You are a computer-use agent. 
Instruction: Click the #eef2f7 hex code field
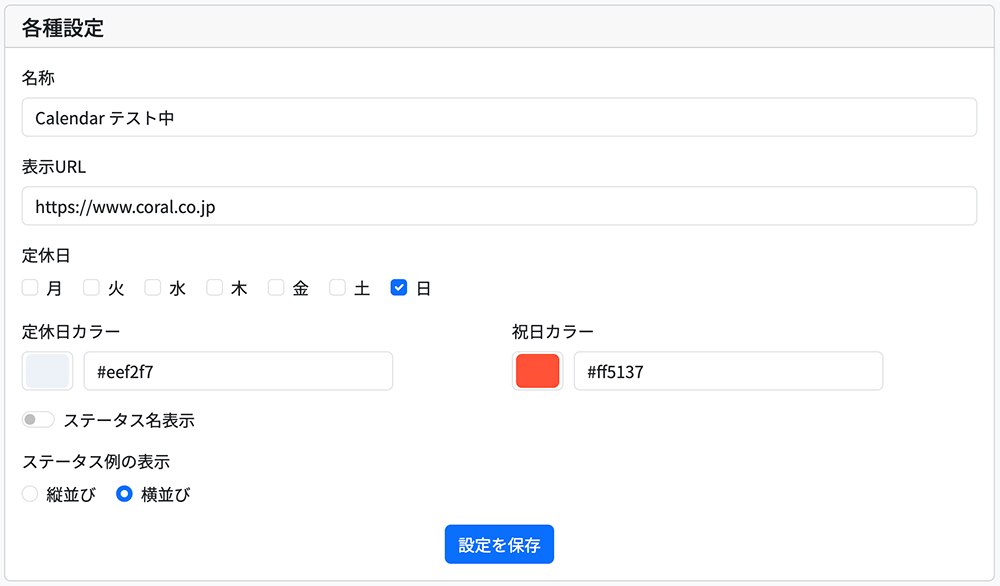(238, 371)
